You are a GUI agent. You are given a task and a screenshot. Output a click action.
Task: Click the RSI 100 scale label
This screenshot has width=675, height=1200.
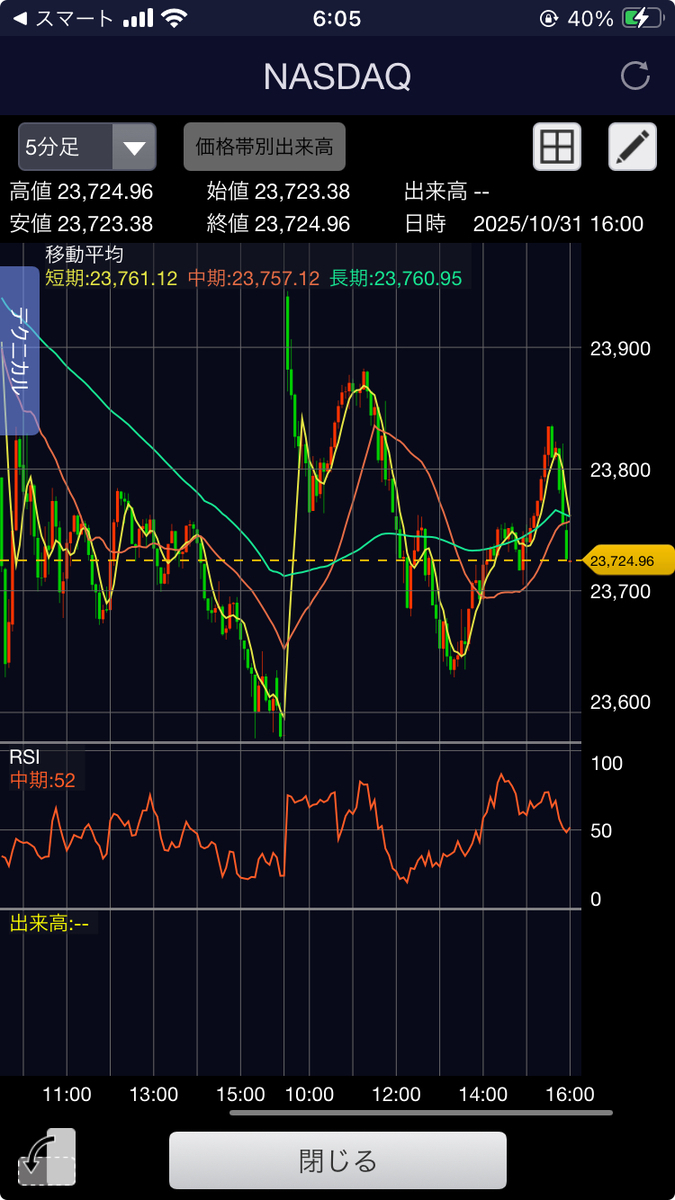click(x=607, y=763)
